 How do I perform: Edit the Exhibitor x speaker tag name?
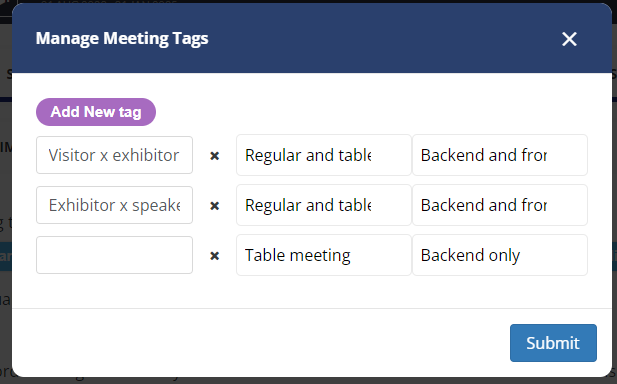pyautogui.click(x=115, y=205)
